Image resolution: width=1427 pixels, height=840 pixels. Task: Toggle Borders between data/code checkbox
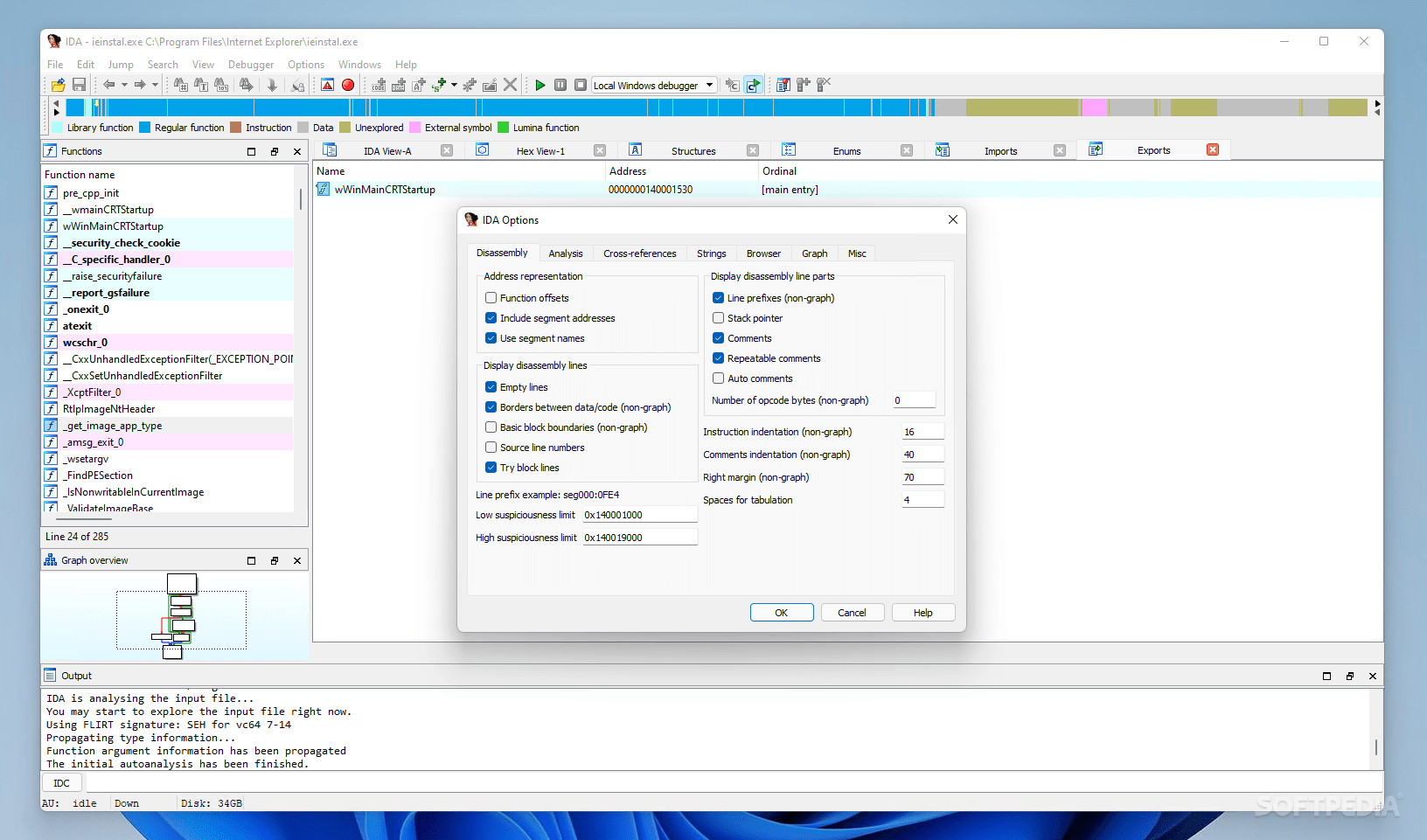click(x=491, y=407)
